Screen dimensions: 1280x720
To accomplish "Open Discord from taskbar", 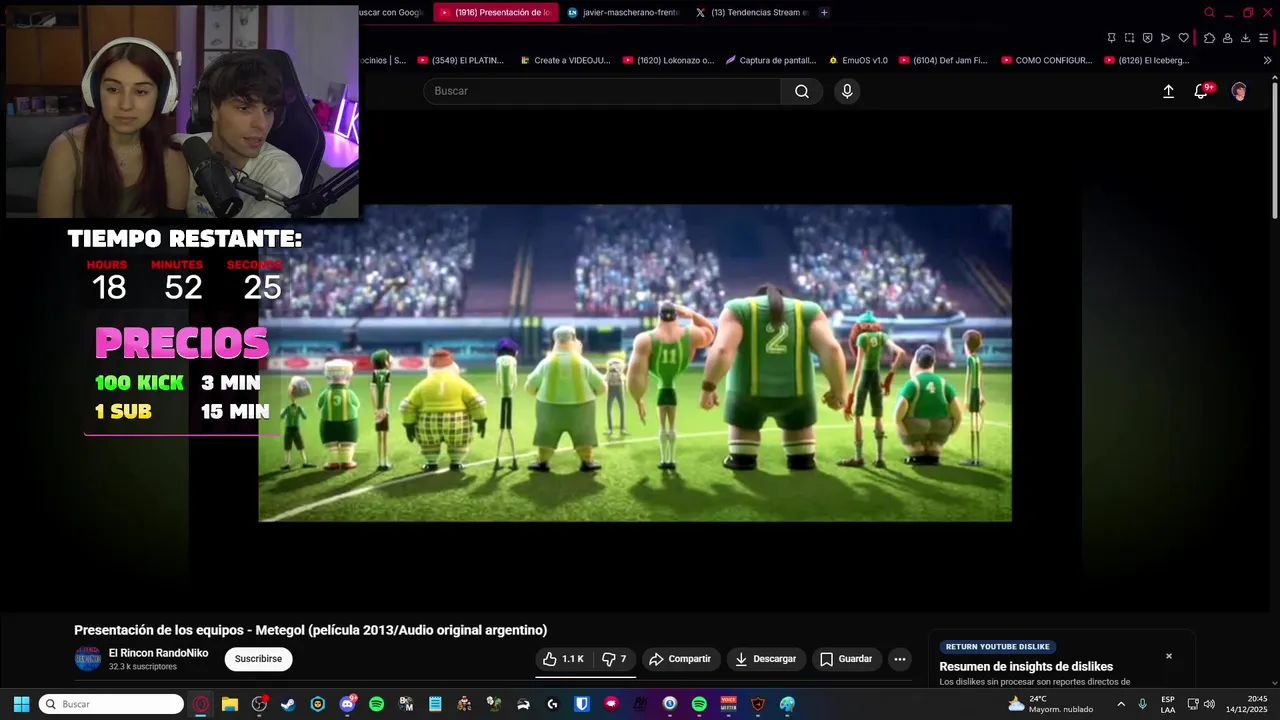I will click(347, 704).
